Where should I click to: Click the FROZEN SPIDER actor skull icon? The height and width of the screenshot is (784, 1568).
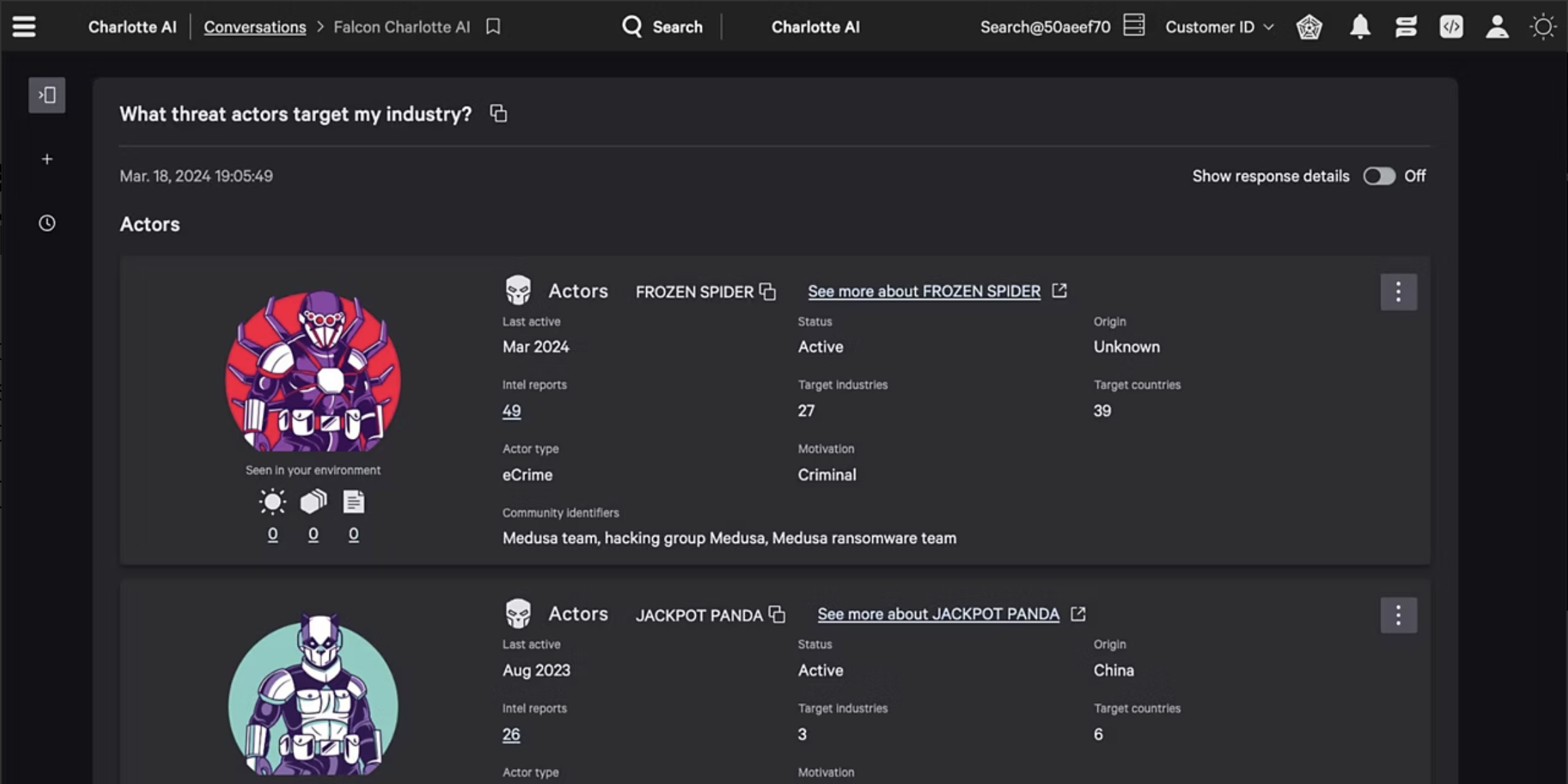518,290
